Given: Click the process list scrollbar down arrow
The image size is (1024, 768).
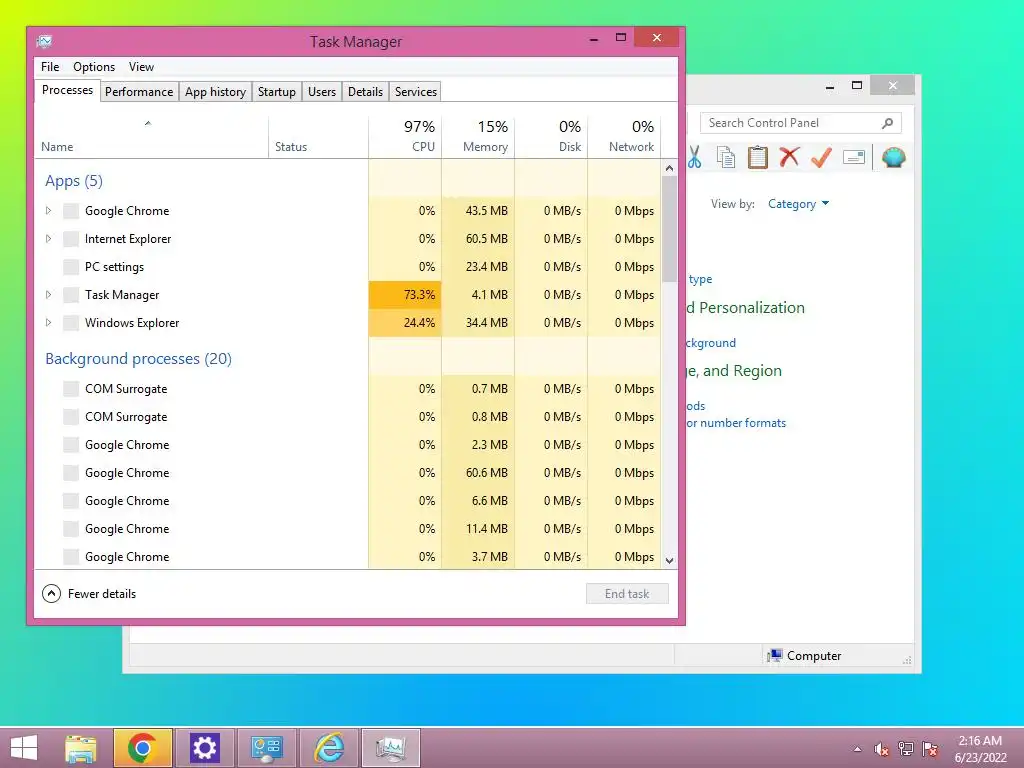Looking at the screenshot, I should (x=669, y=560).
